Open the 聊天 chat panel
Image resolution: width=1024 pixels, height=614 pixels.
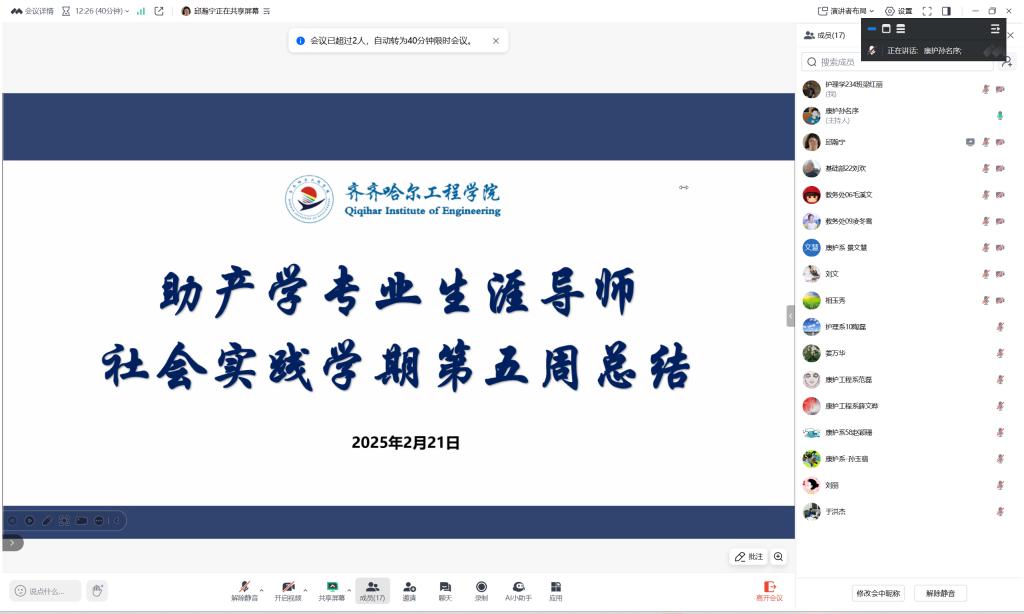(x=445, y=590)
